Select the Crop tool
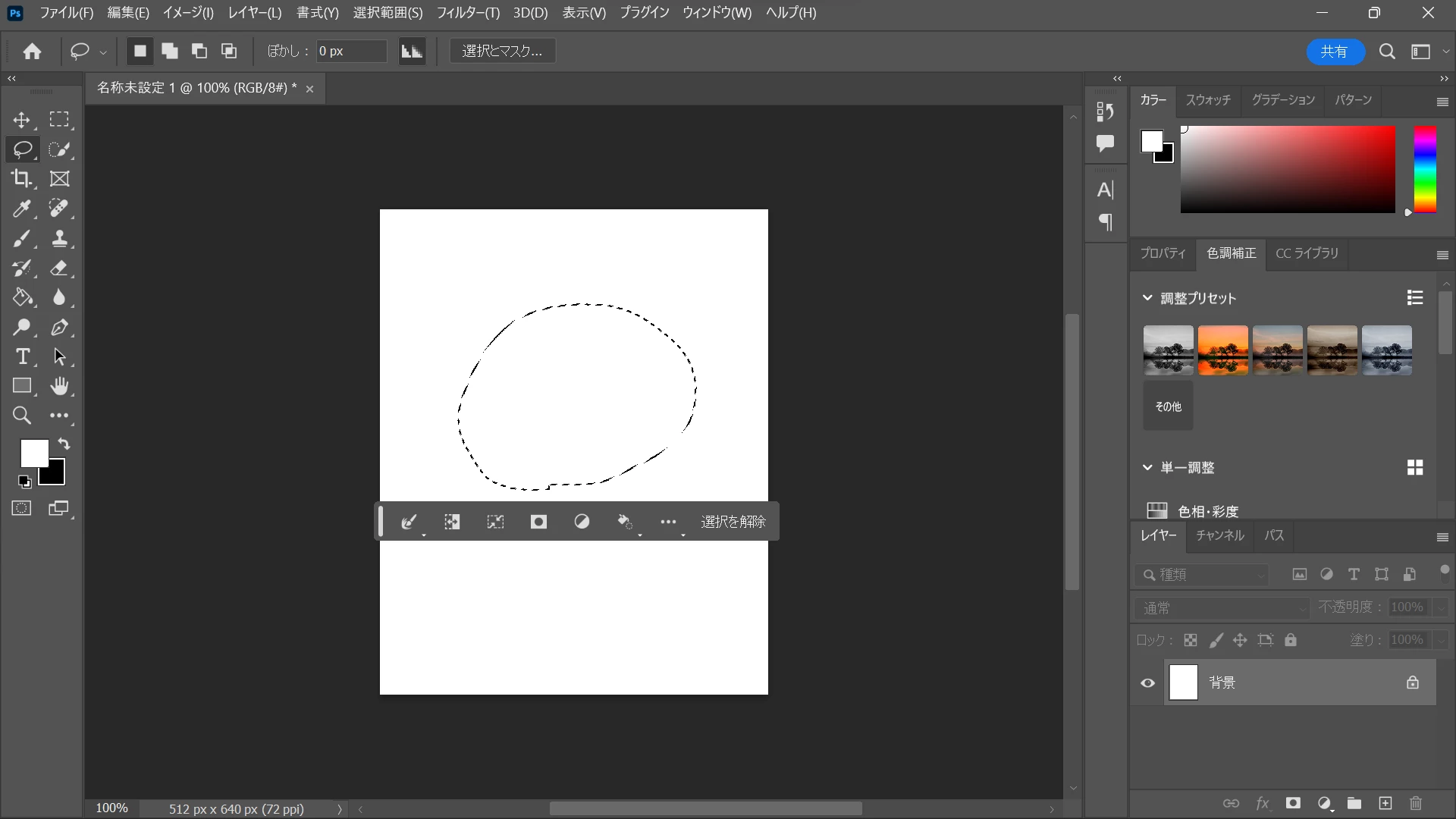This screenshot has height=819, width=1456. [21, 179]
